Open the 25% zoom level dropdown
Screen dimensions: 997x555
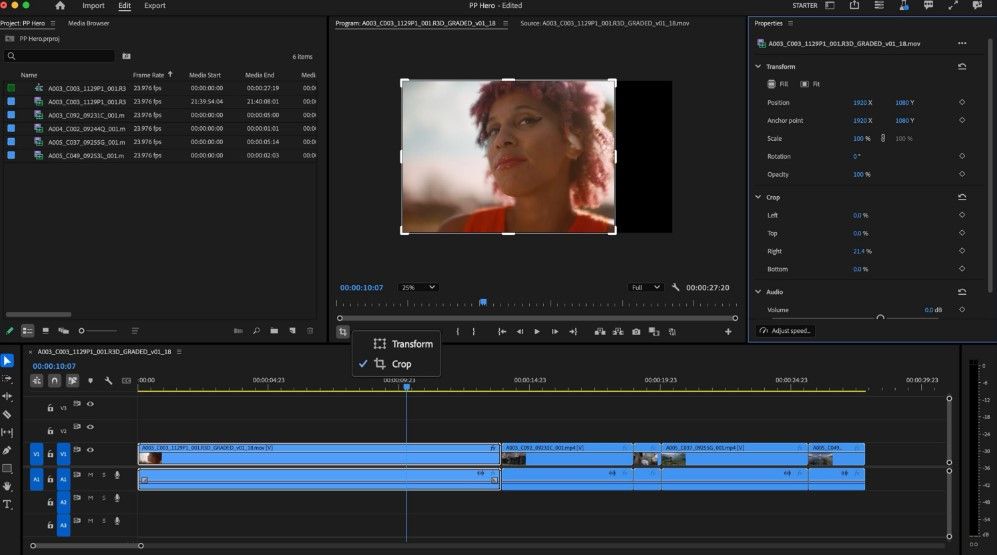coord(418,287)
